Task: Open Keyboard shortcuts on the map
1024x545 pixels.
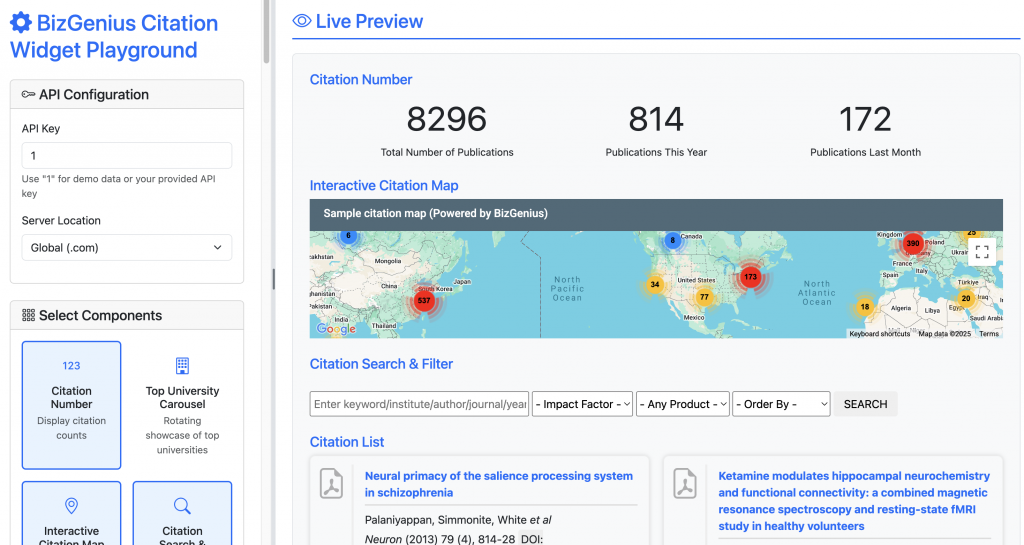Action: (x=879, y=334)
